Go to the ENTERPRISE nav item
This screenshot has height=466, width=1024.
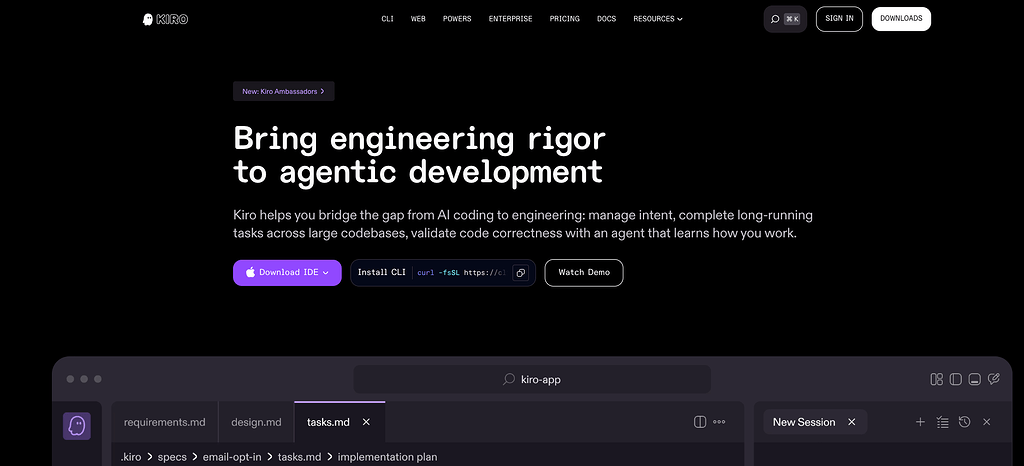pos(511,19)
